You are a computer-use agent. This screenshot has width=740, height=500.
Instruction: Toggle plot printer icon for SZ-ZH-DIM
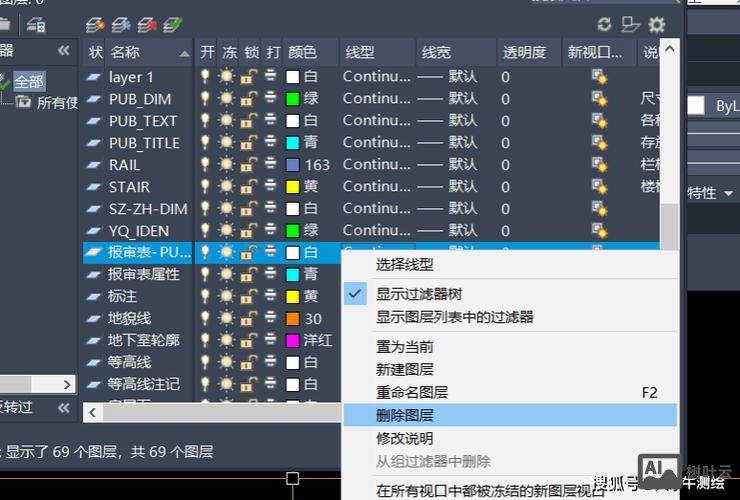270,208
